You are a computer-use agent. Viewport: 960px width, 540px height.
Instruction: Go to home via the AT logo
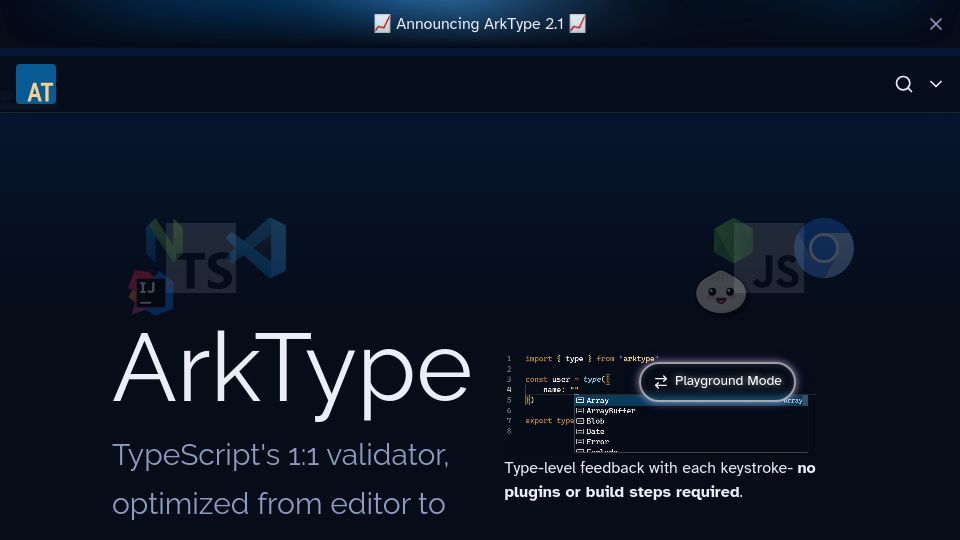tap(36, 84)
